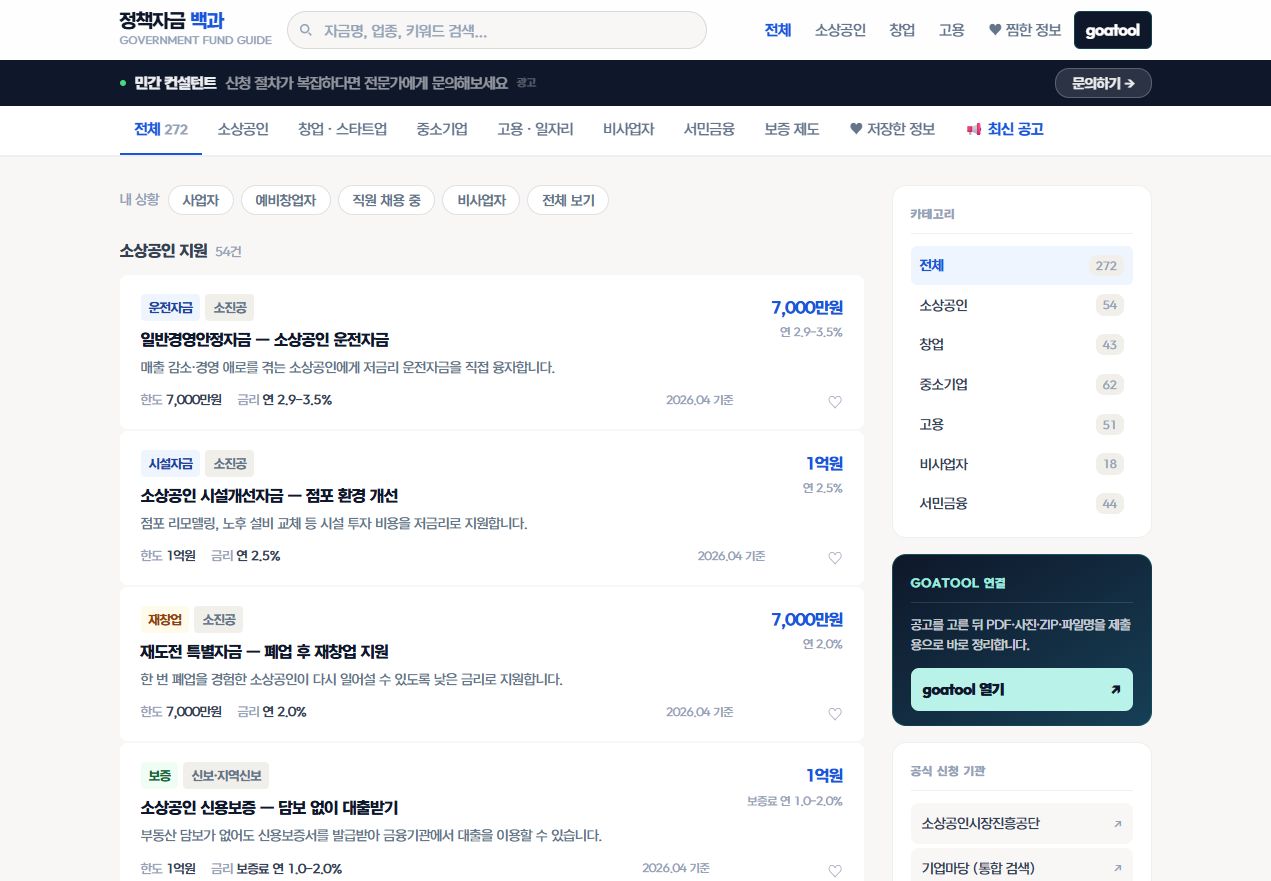Open 소상공인 신용보증 — 담보 없이 대출받기
Viewport: 1271px width, 881px height.
270,808
